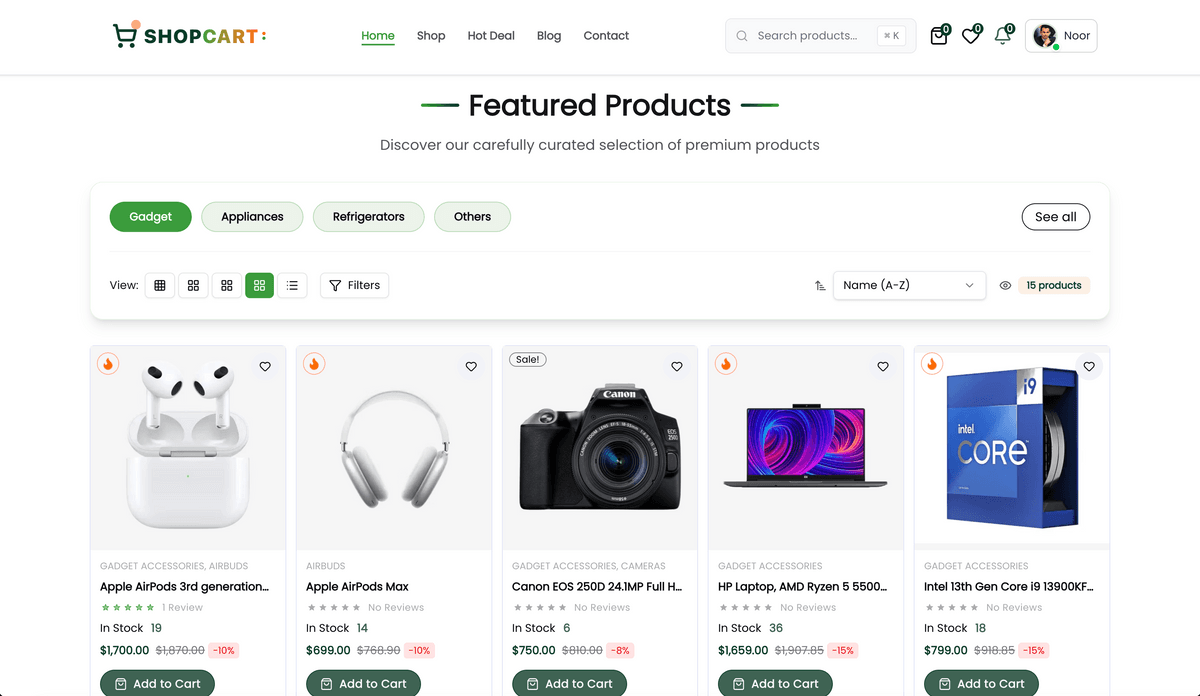Viewport: 1200px width, 696px height.
Task: Open the Noor user profile menu
Action: (1061, 36)
